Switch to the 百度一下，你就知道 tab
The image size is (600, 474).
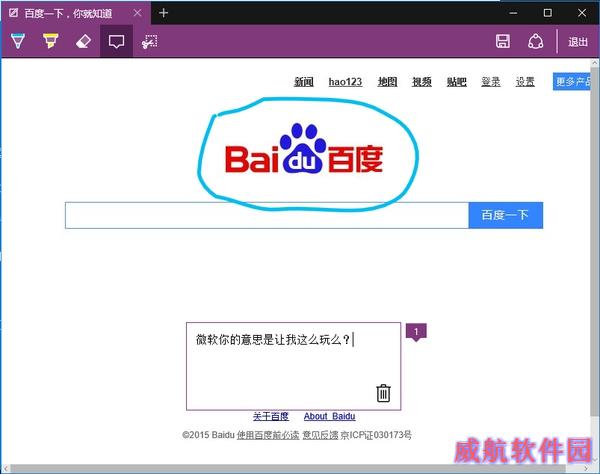click(68, 14)
